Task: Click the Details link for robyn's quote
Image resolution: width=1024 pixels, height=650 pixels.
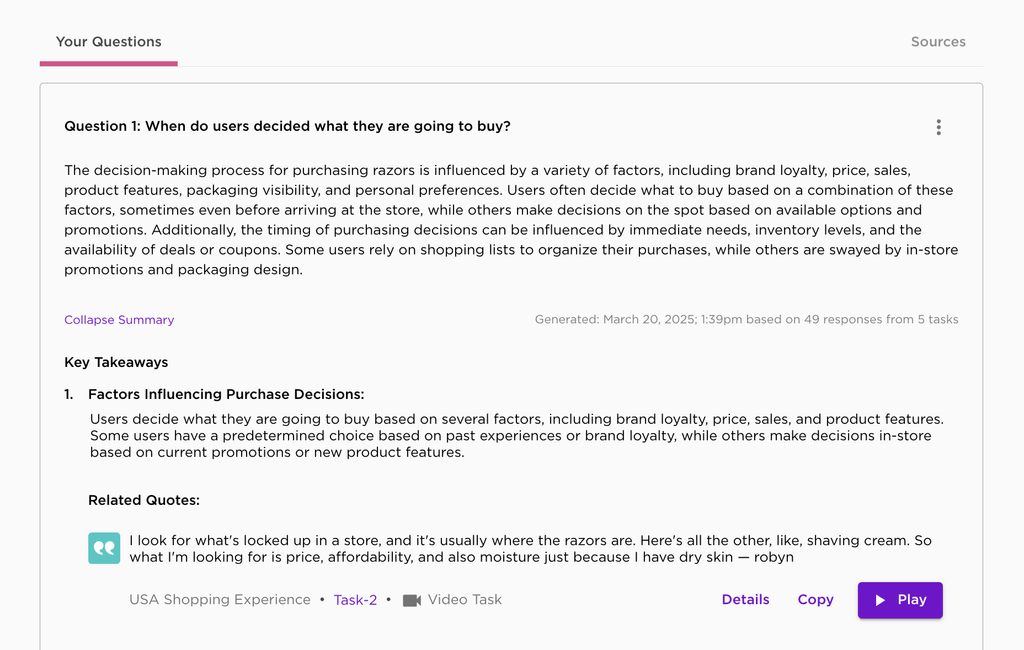Action: point(745,600)
